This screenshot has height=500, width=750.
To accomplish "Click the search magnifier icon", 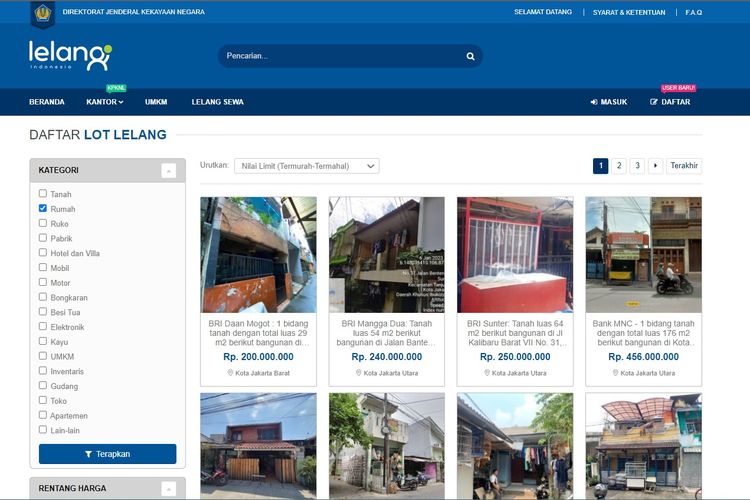I will [x=470, y=56].
